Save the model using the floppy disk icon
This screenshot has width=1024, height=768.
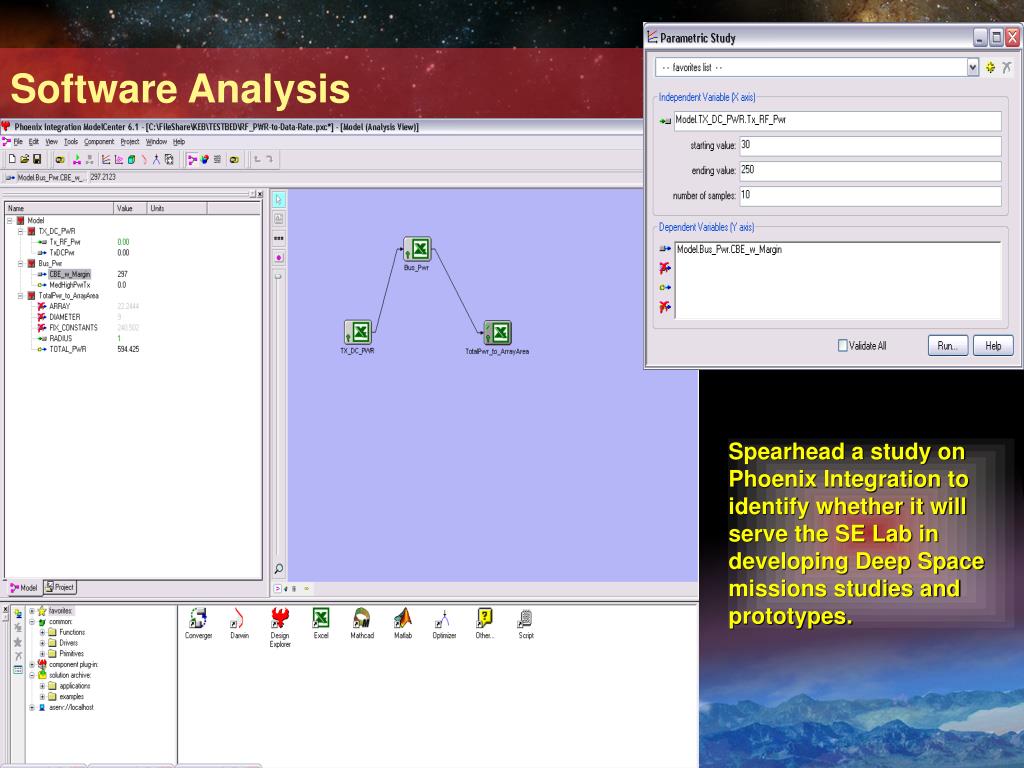(37, 159)
